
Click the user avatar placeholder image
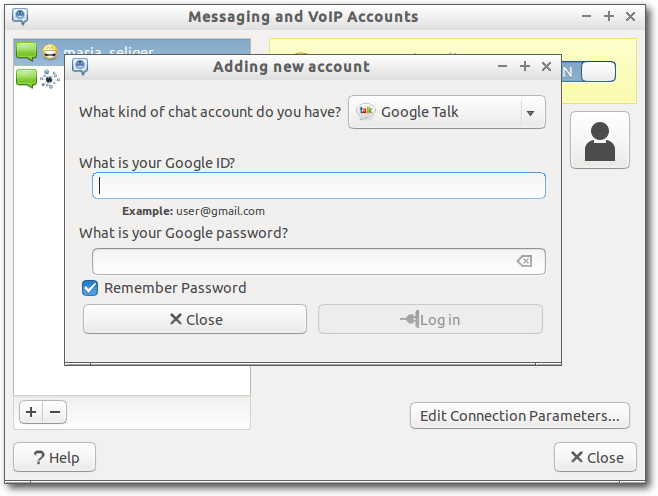coord(600,141)
